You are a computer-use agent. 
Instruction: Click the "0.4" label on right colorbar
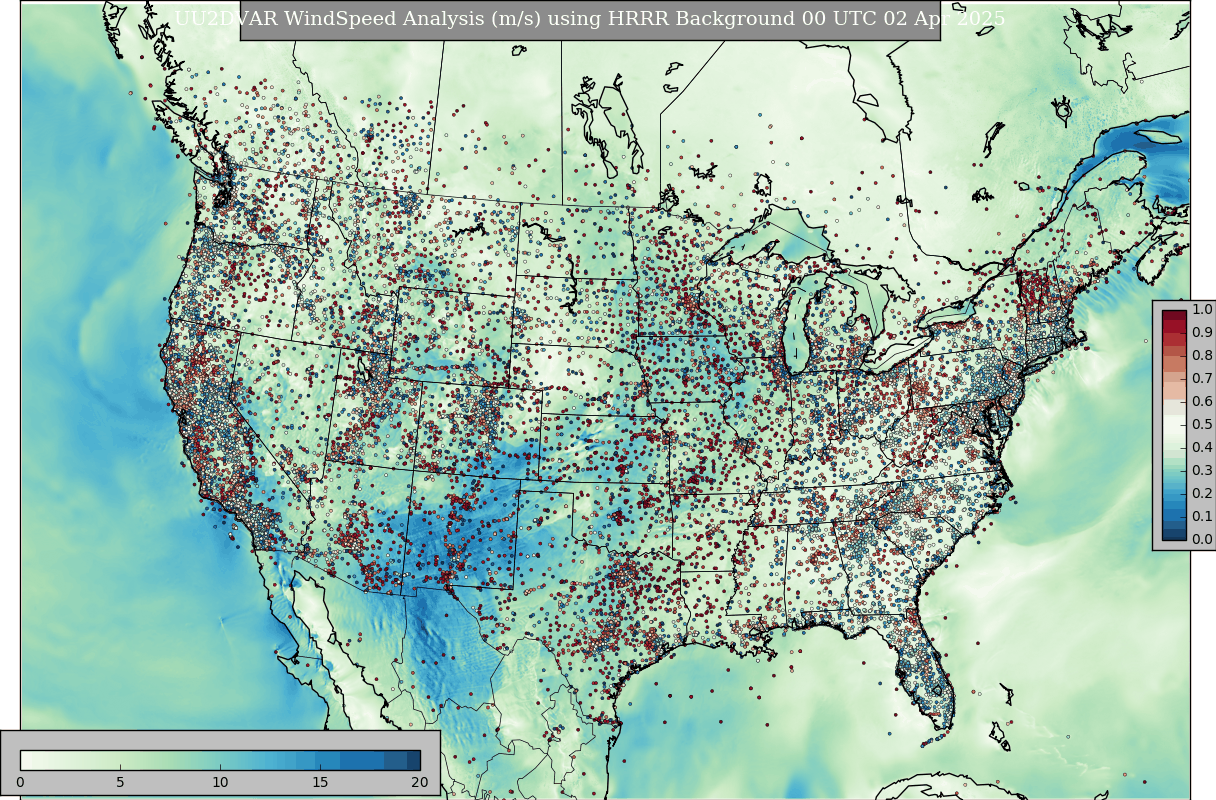tap(1202, 448)
